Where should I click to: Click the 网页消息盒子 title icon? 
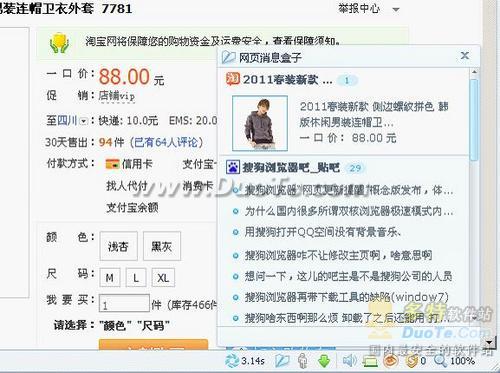pos(229,57)
